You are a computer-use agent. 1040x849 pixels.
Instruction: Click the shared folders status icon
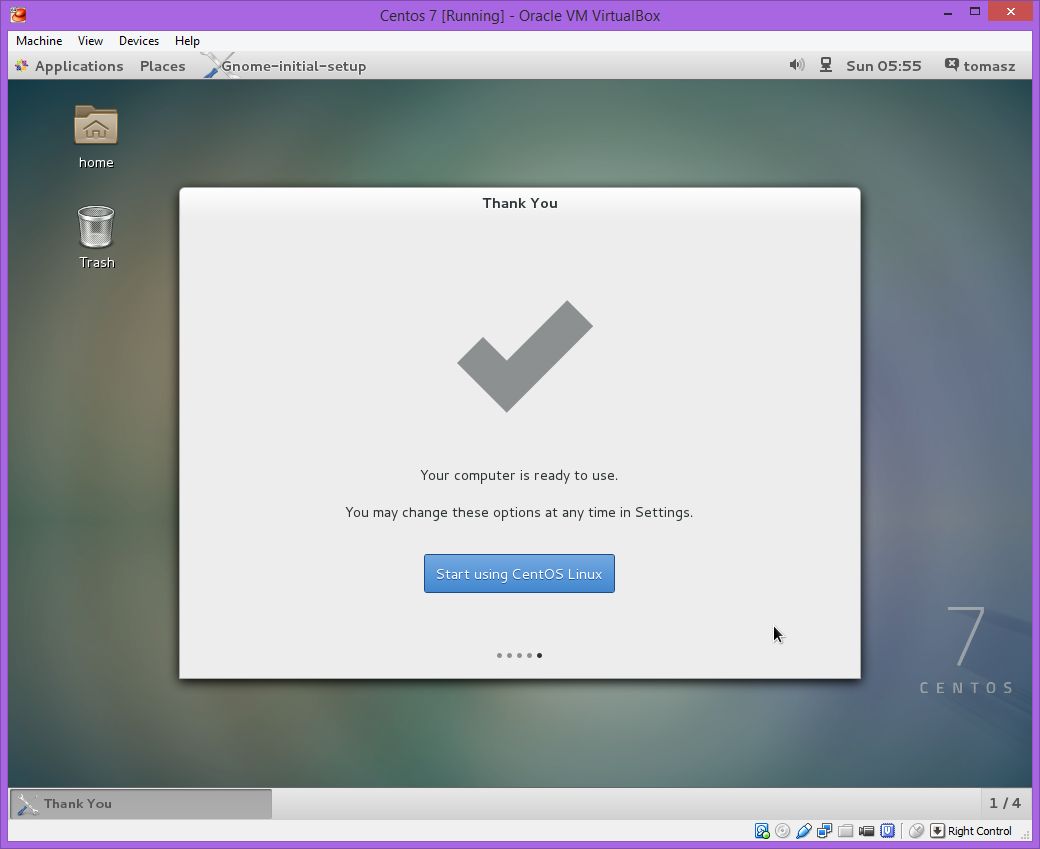[846, 830]
